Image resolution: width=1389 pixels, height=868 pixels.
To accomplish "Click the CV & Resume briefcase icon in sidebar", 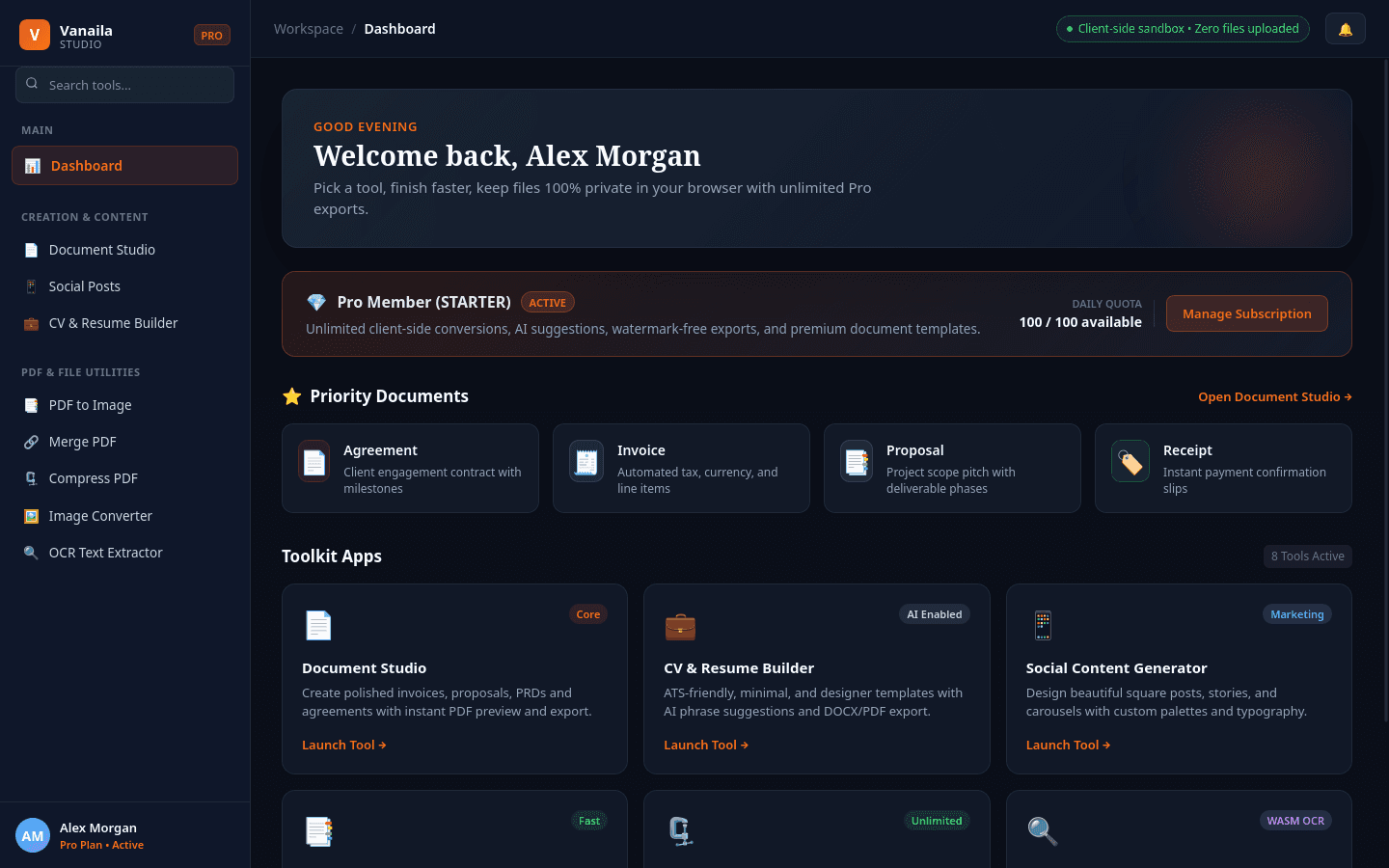I will [x=31, y=323].
